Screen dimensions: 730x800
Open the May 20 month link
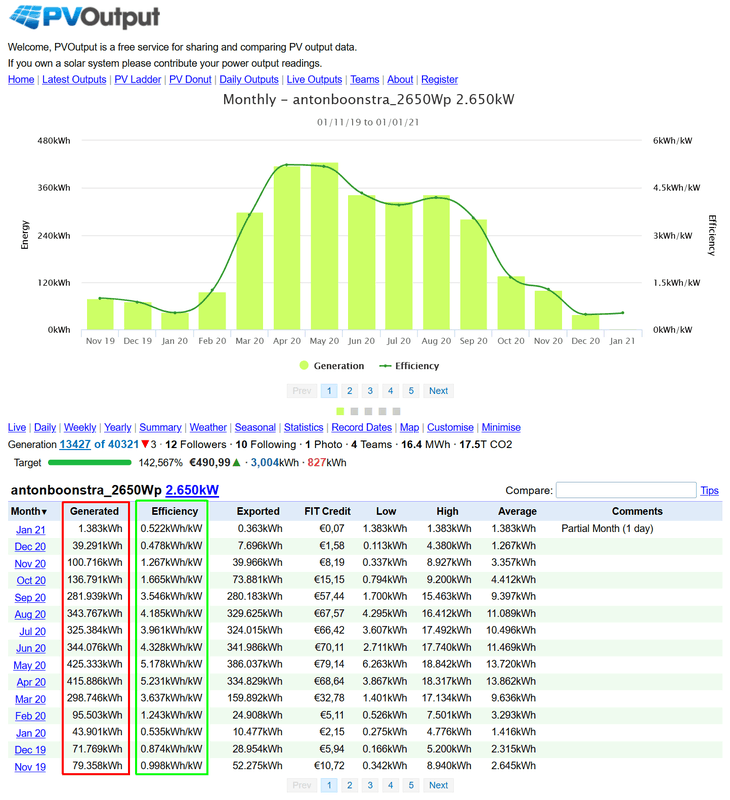pos(30,666)
